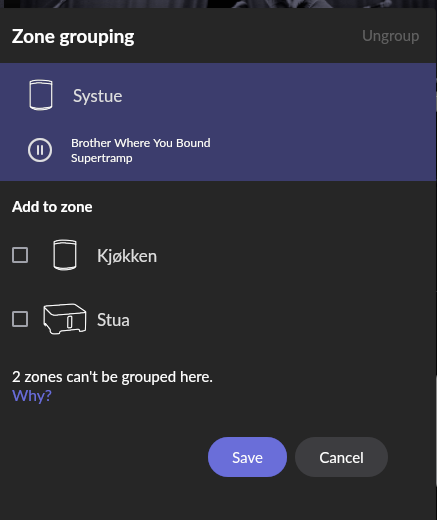The width and height of the screenshot is (437, 520).
Task: Open the Why? explanation link
Action: tap(32, 396)
